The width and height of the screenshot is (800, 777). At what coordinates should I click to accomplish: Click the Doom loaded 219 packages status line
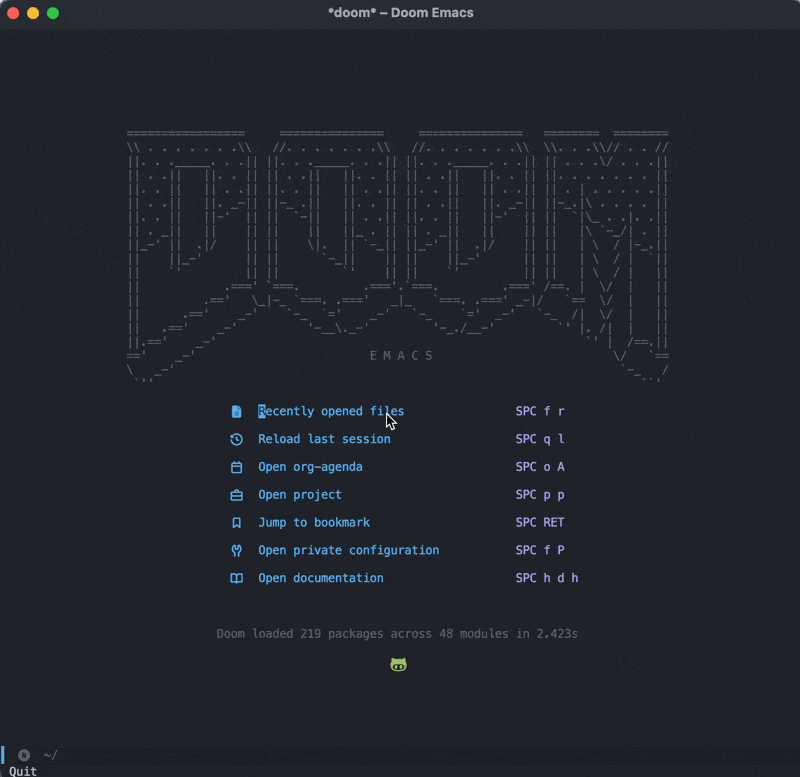tap(397, 634)
